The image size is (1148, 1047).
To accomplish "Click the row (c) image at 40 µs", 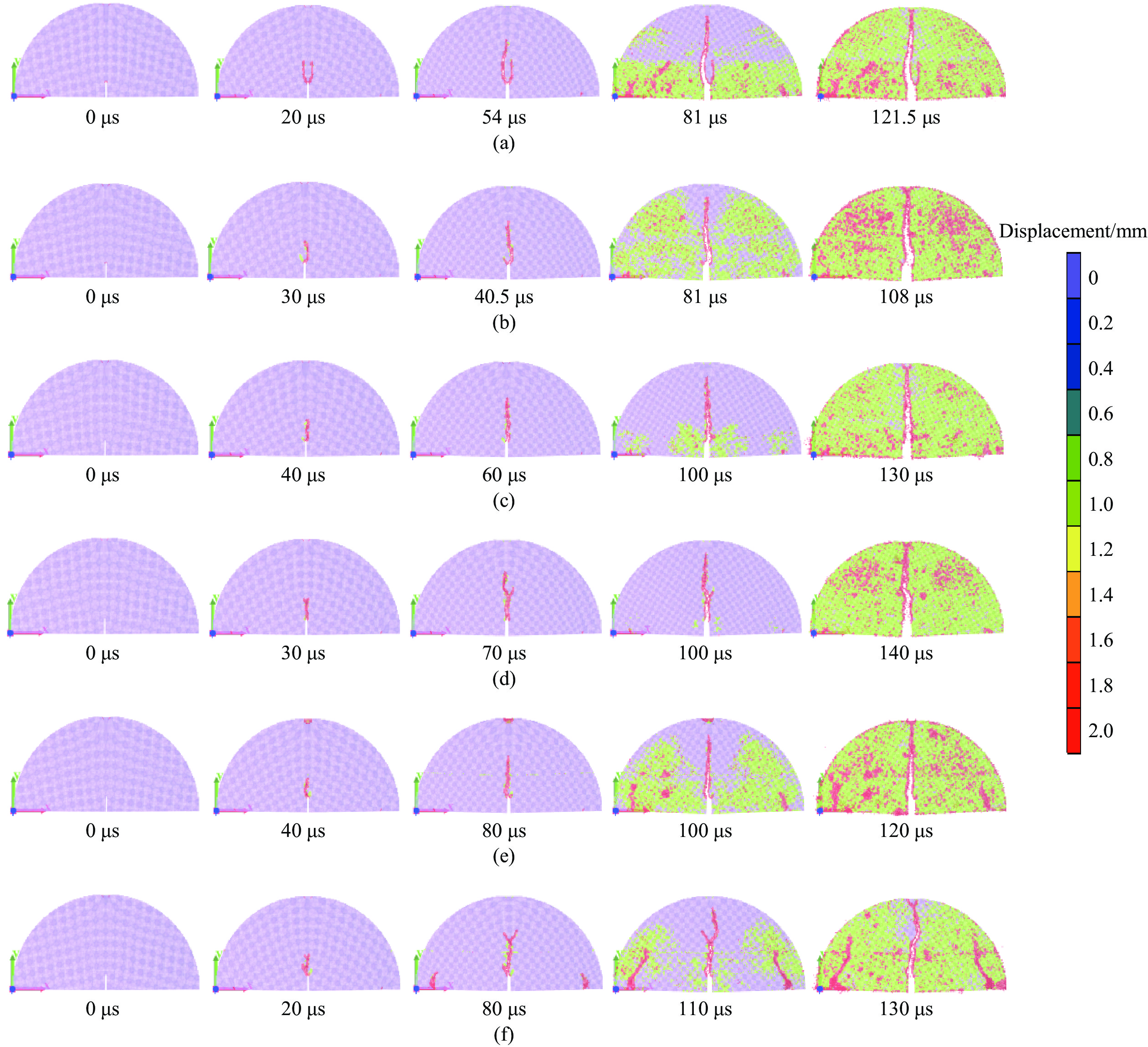I will coord(305,408).
